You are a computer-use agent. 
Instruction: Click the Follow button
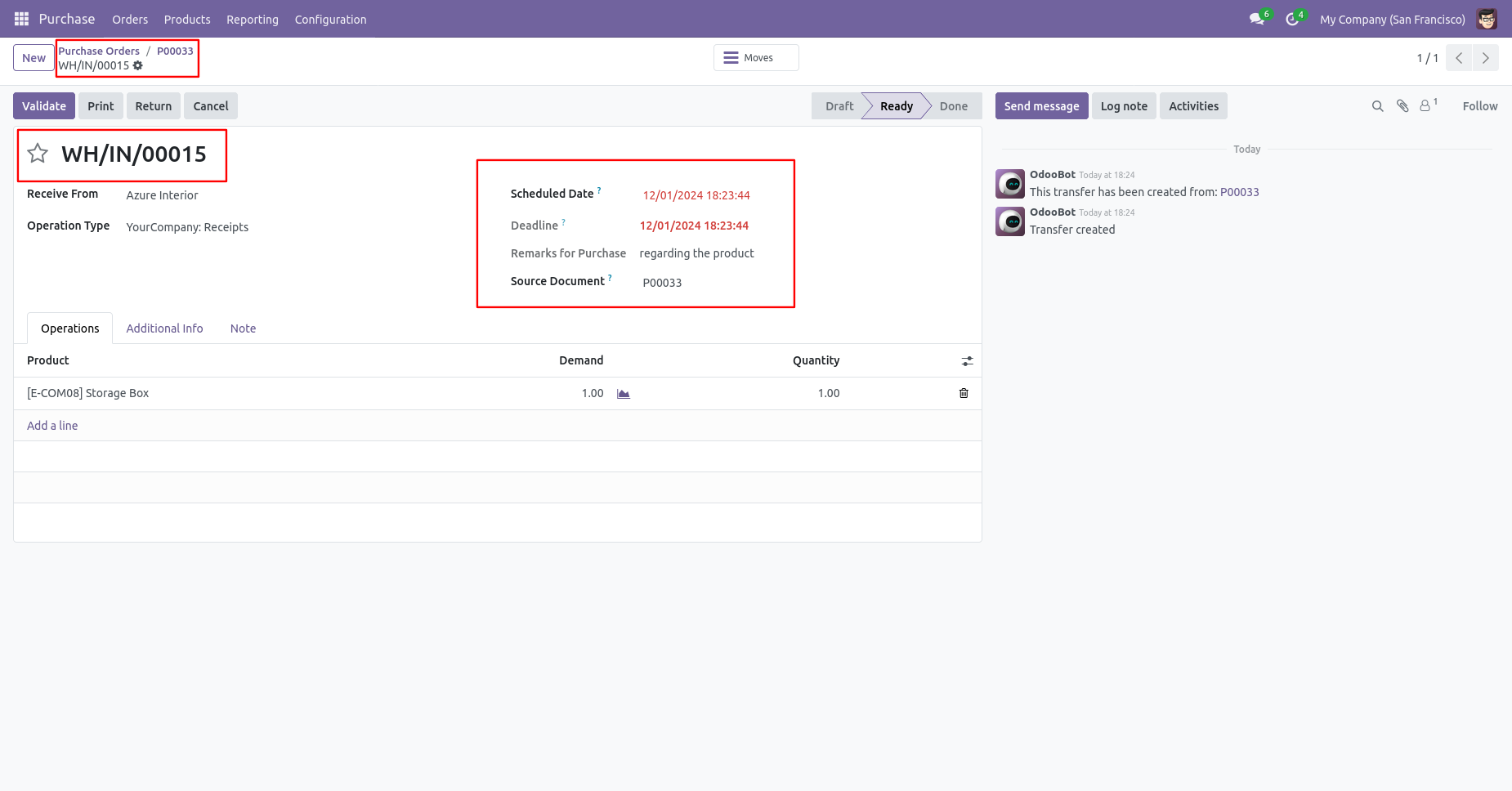pos(1480,106)
